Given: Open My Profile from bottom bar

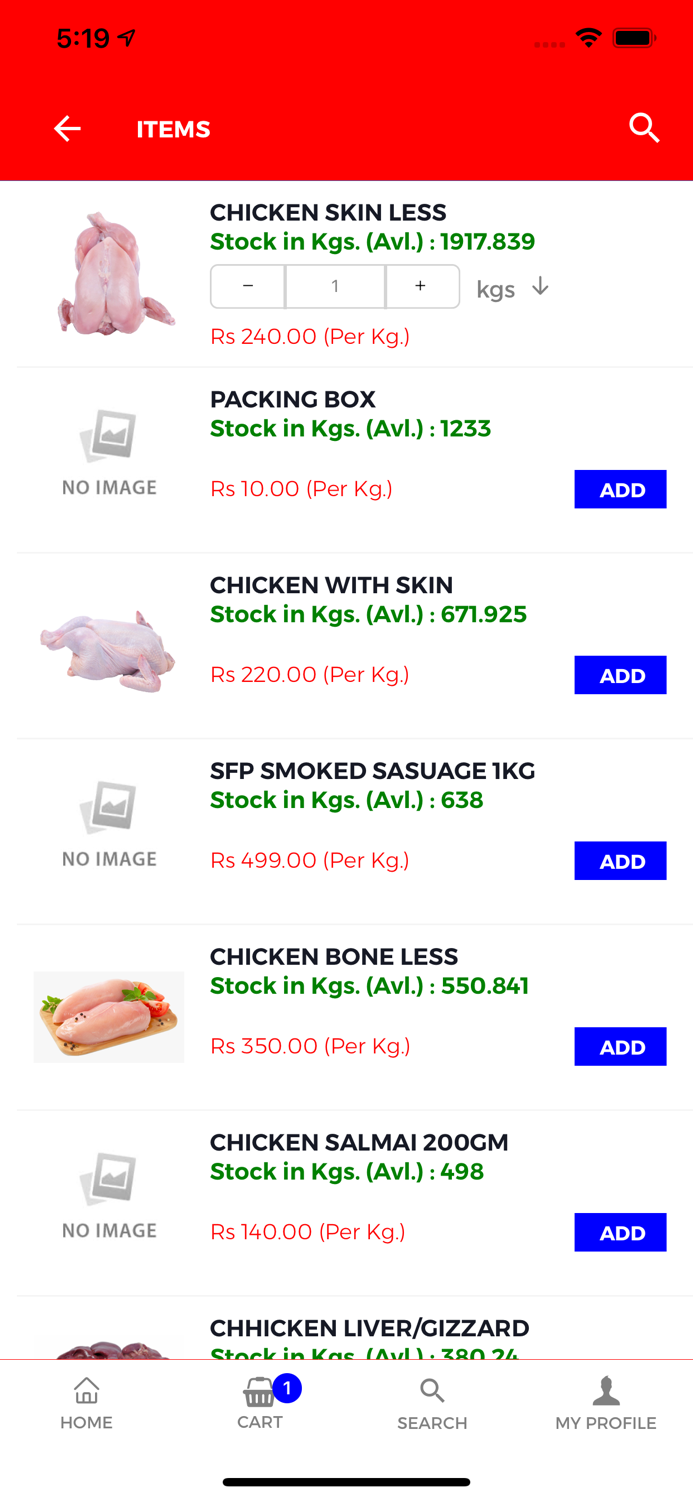Looking at the screenshot, I should (606, 1402).
